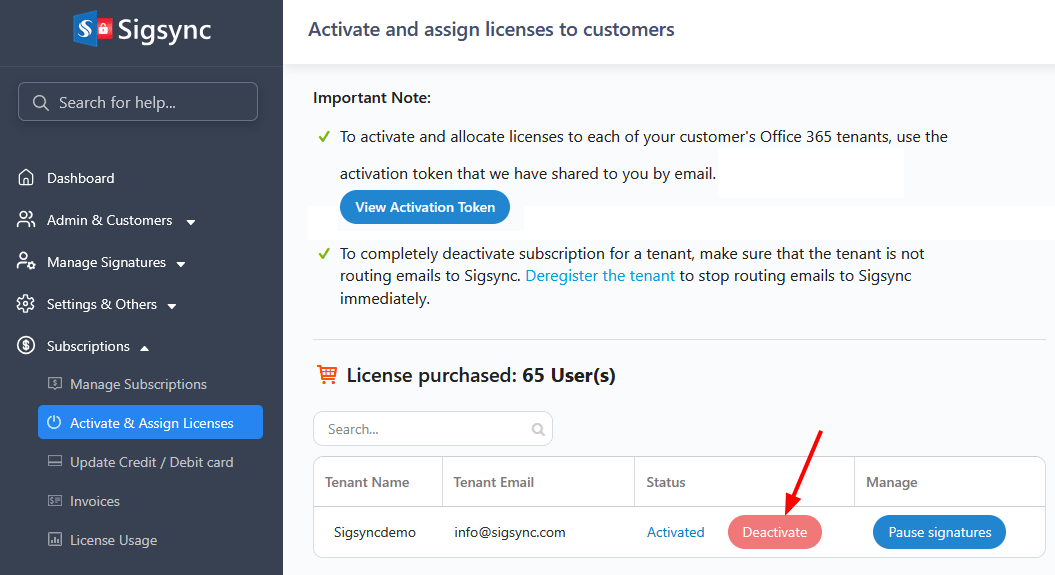
Task: Click the magnifier icon in tenant search
Action: (x=538, y=429)
